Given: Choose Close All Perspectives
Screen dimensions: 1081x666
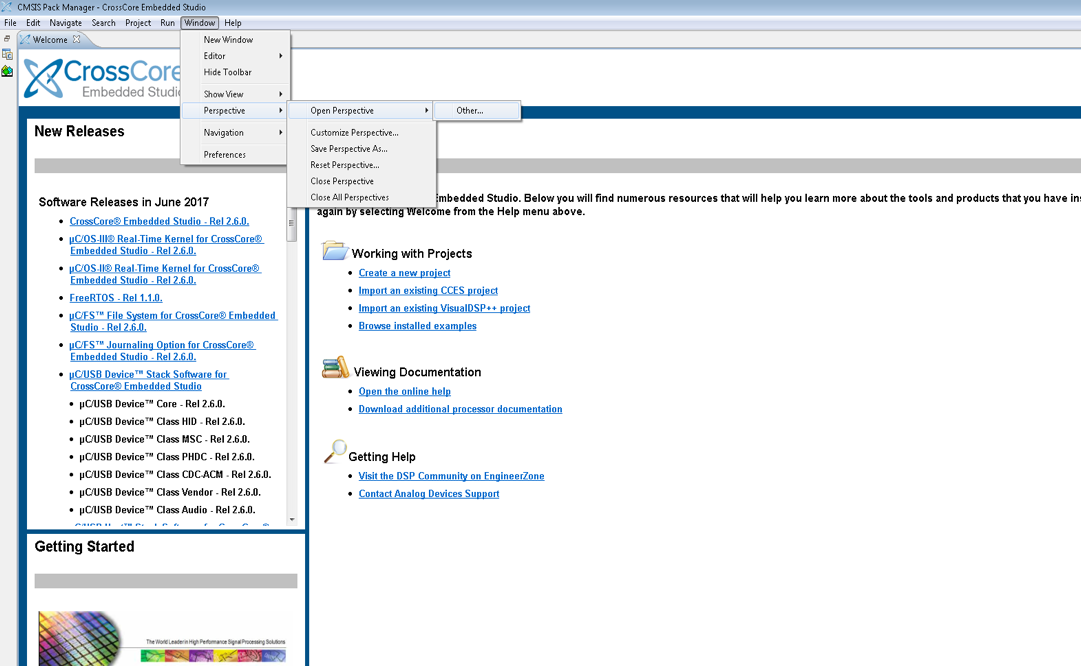Looking at the screenshot, I should 361,198.
